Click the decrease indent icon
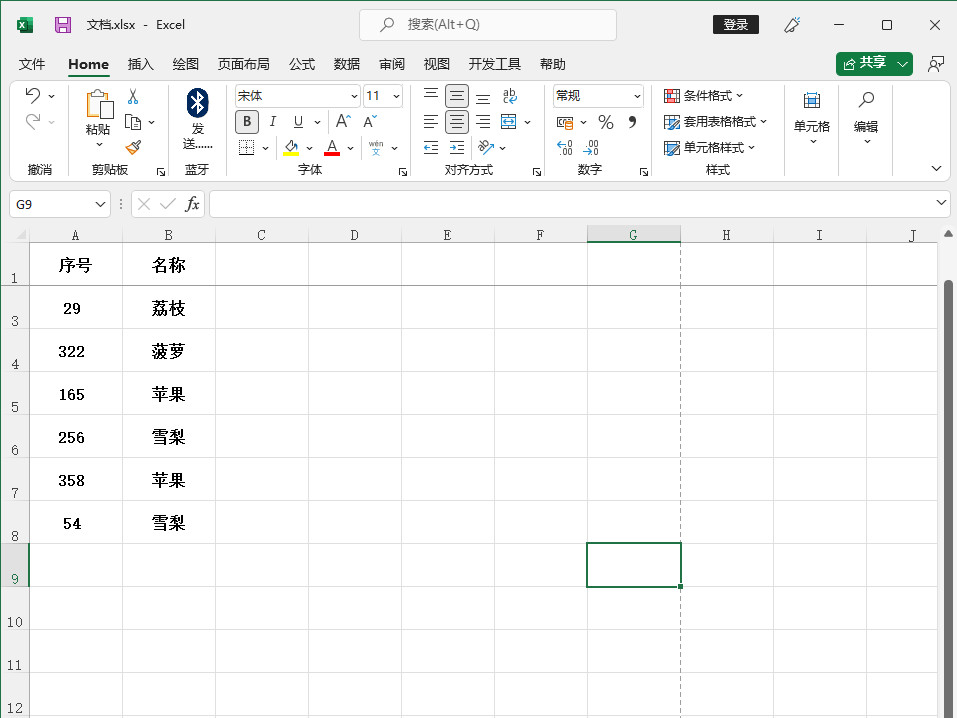957x718 pixels. click(x=431, y=148)
